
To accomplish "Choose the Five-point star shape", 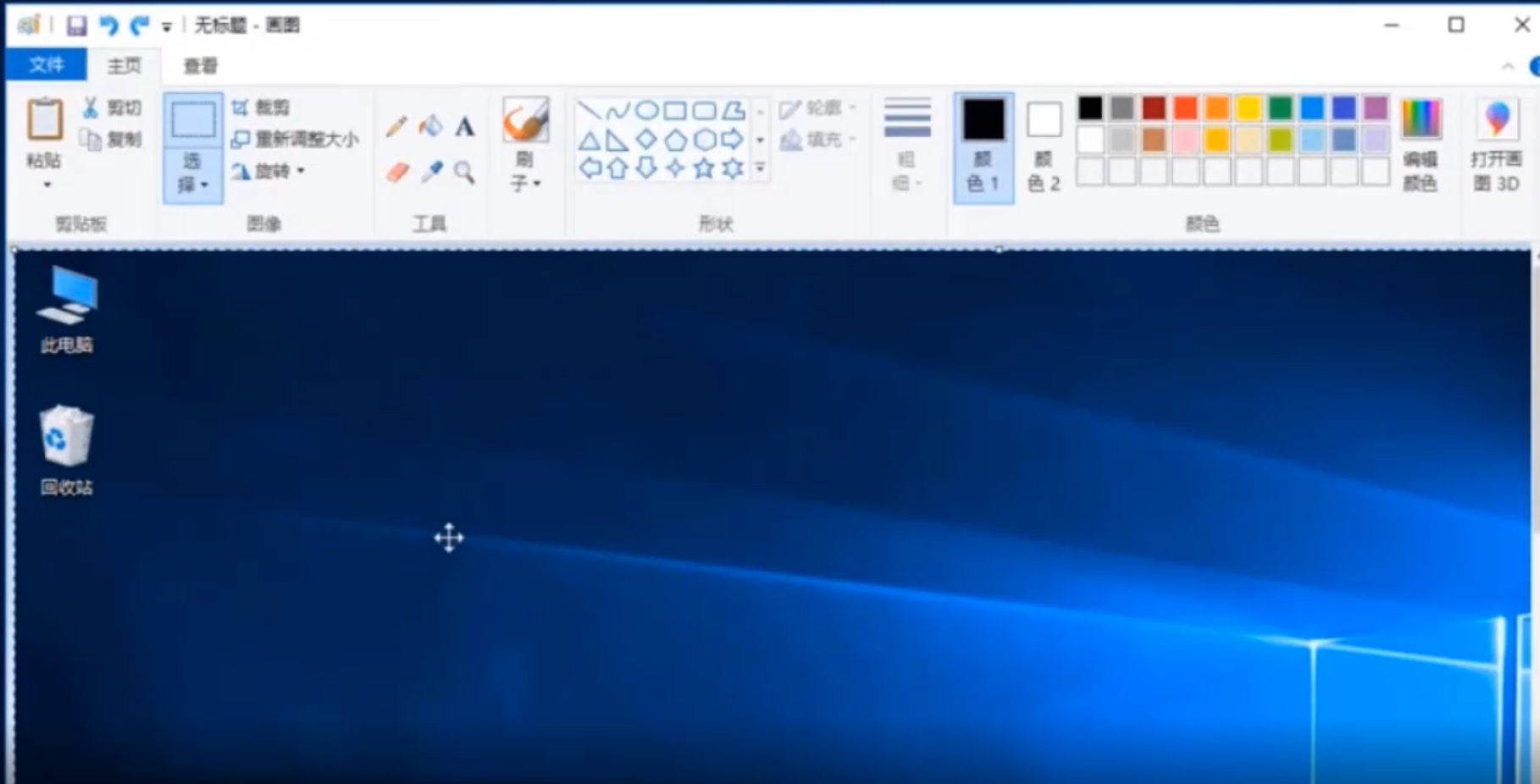I will click(x=704, y=168).
